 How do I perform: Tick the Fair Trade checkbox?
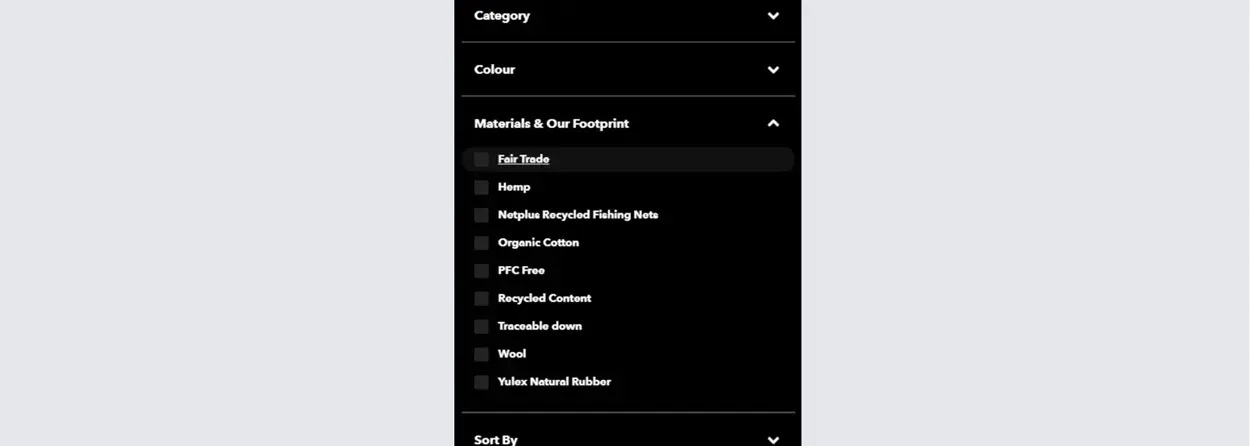pyautogui.click(x=481, y=159)
